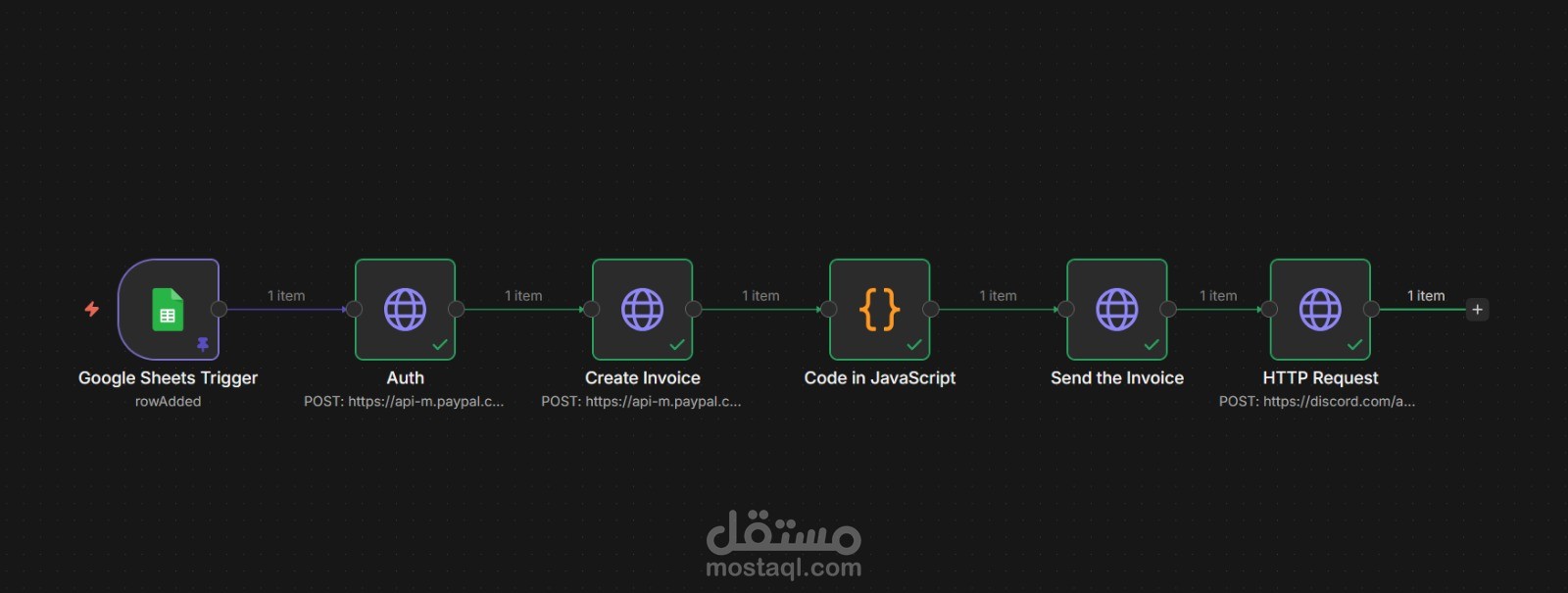
Task: Click the success checkmark on Create Invoice node
Action: (x=677, y=344)
